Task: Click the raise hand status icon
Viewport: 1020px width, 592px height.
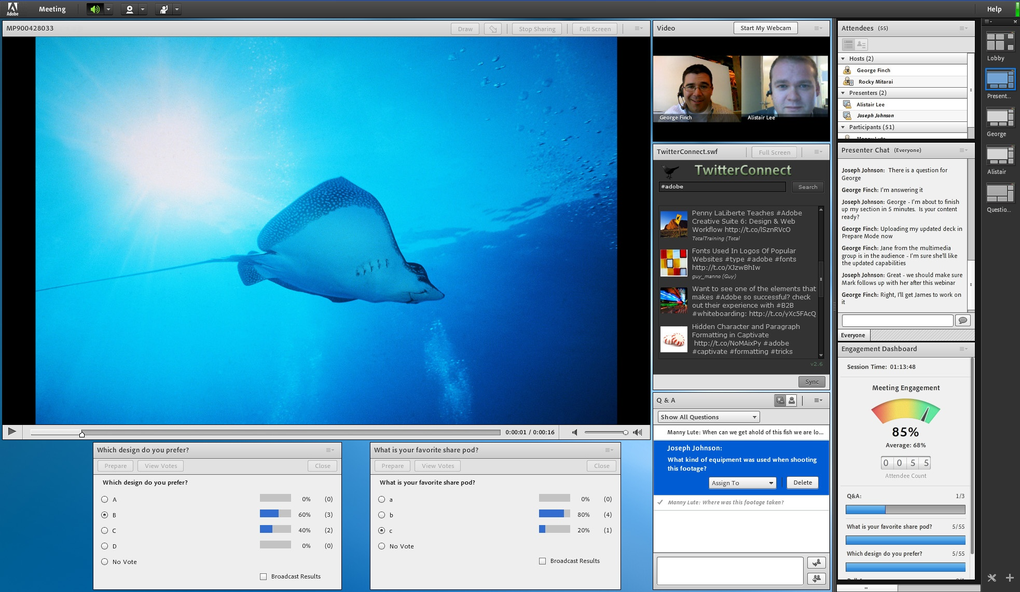Action: point(163,9)
